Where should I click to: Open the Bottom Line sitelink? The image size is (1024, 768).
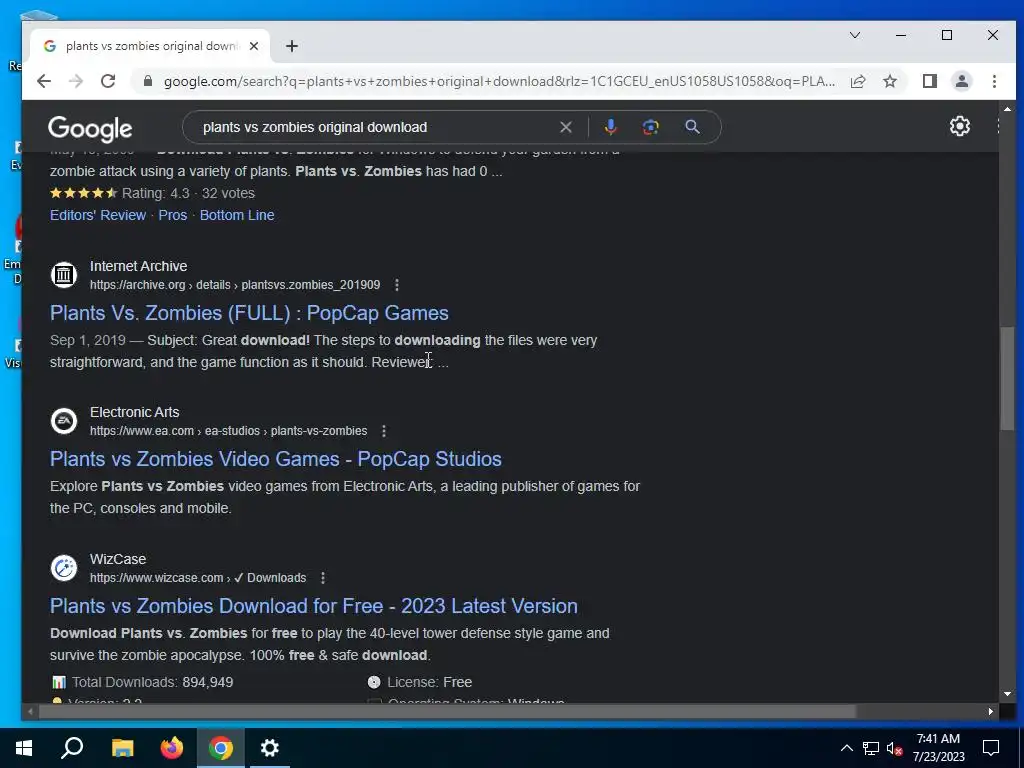point(237,215)
